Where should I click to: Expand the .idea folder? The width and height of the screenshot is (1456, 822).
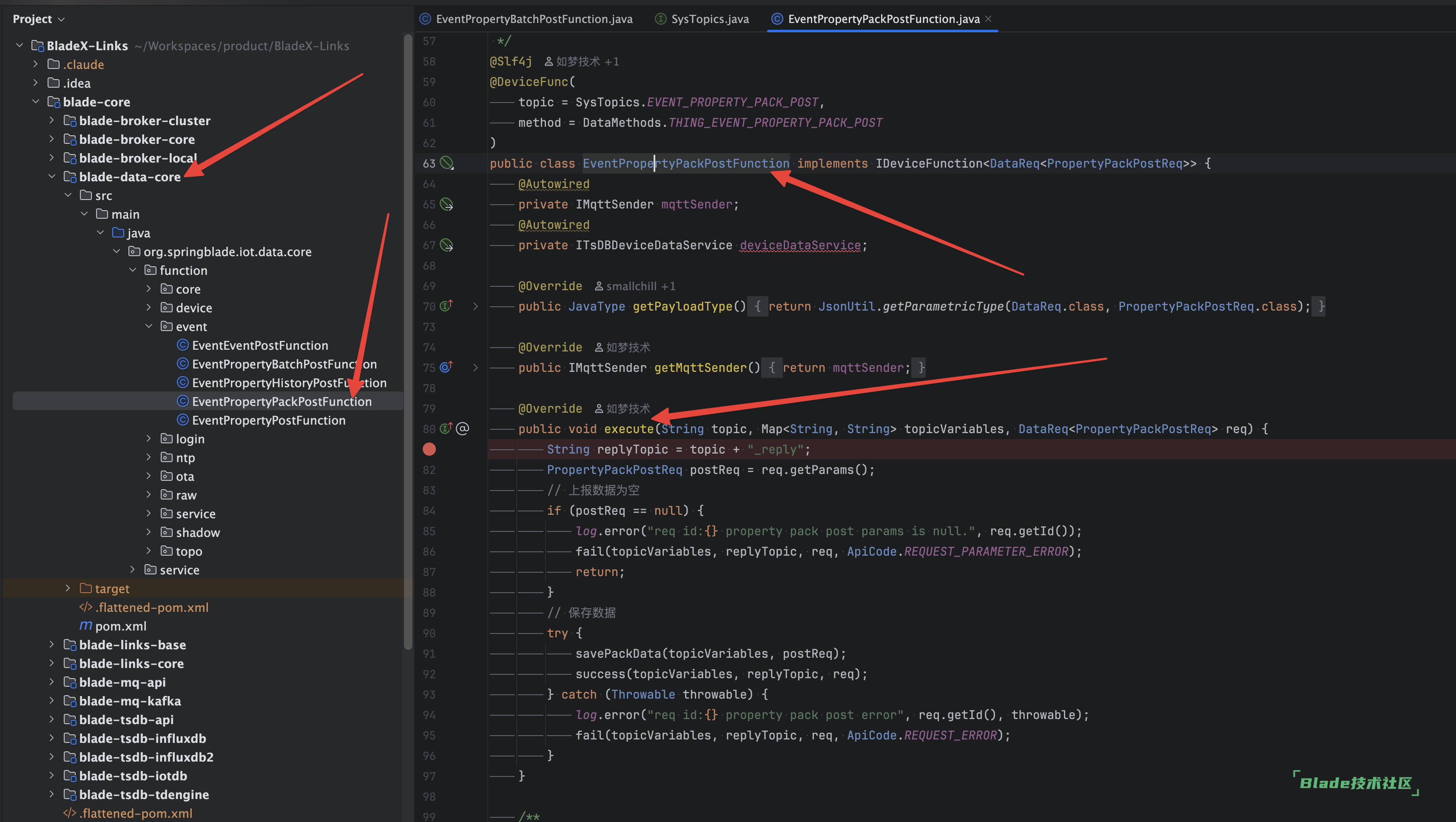point(36,83)
